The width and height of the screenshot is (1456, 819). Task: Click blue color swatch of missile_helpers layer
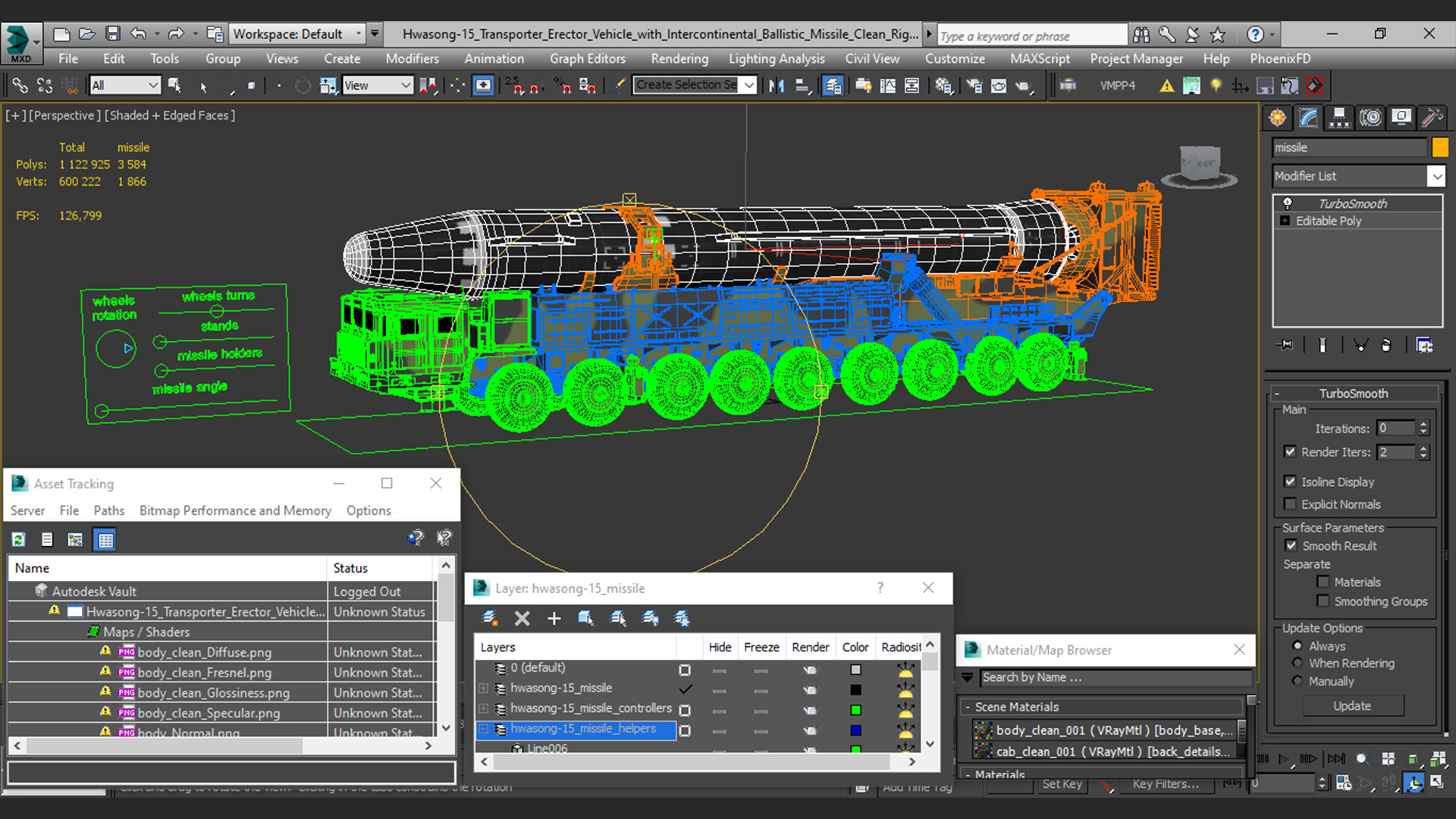(x=855, y=730)
